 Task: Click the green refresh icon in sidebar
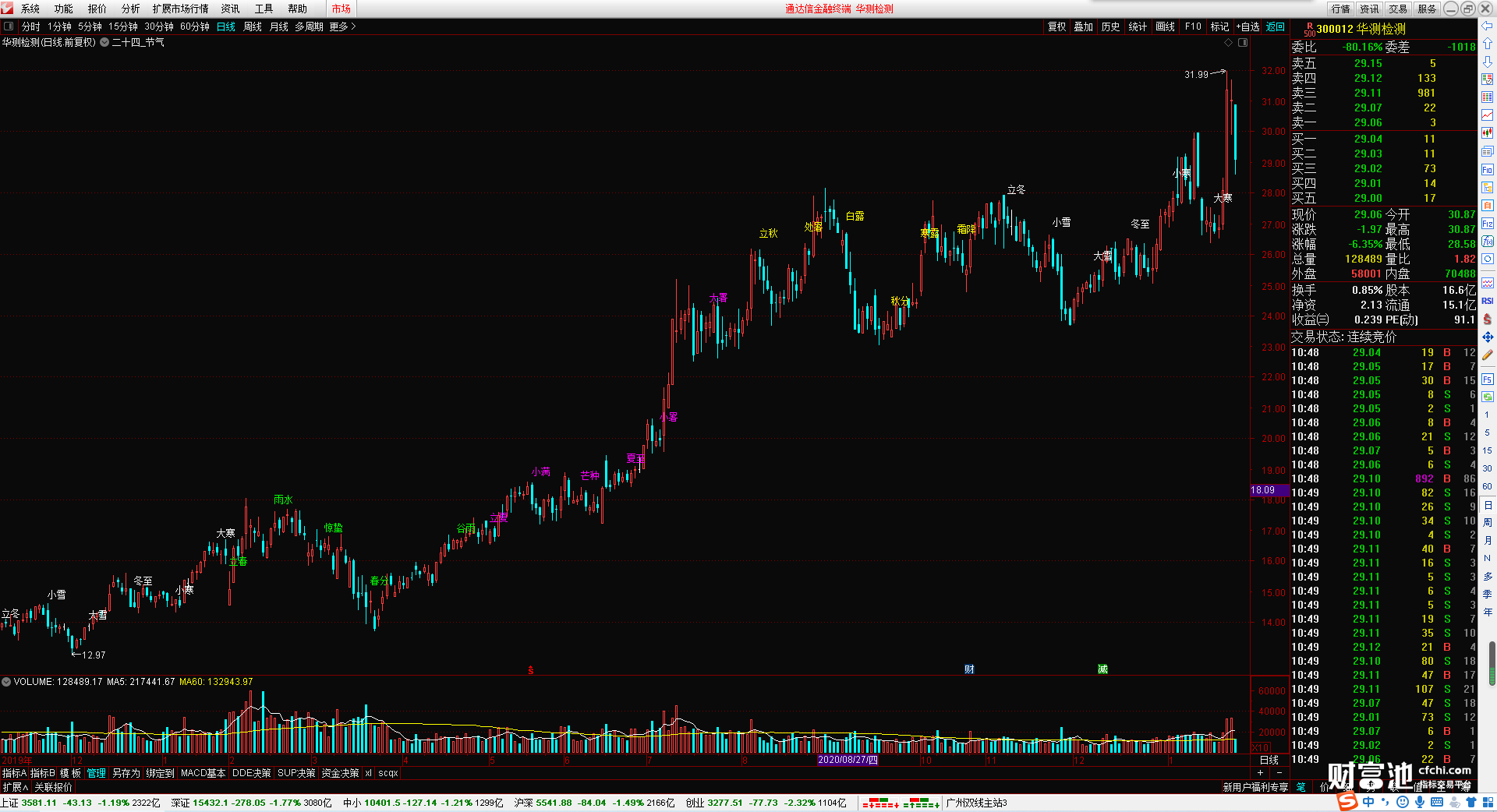1487,397
